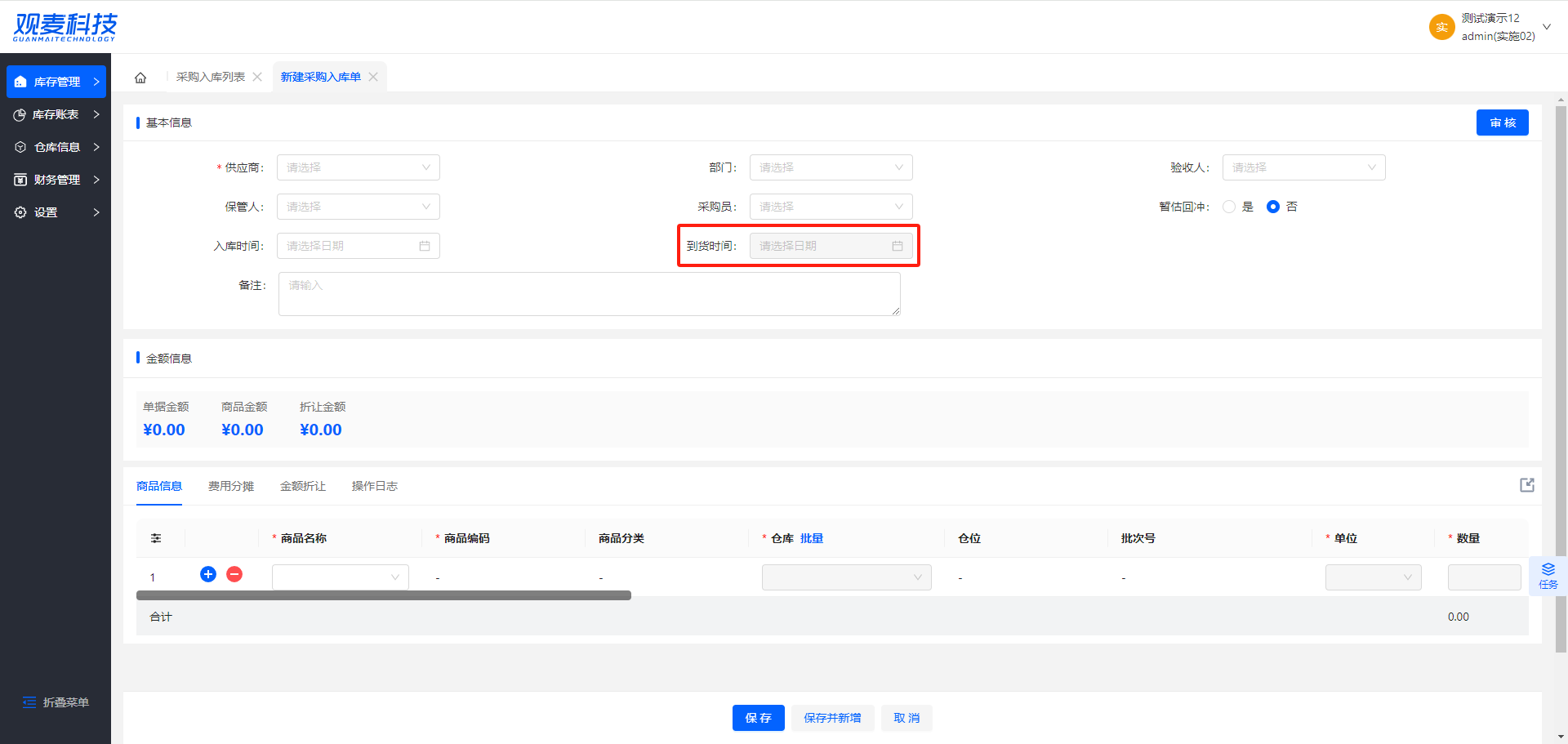Click the 仓位 column header

(x=969, y=538)
